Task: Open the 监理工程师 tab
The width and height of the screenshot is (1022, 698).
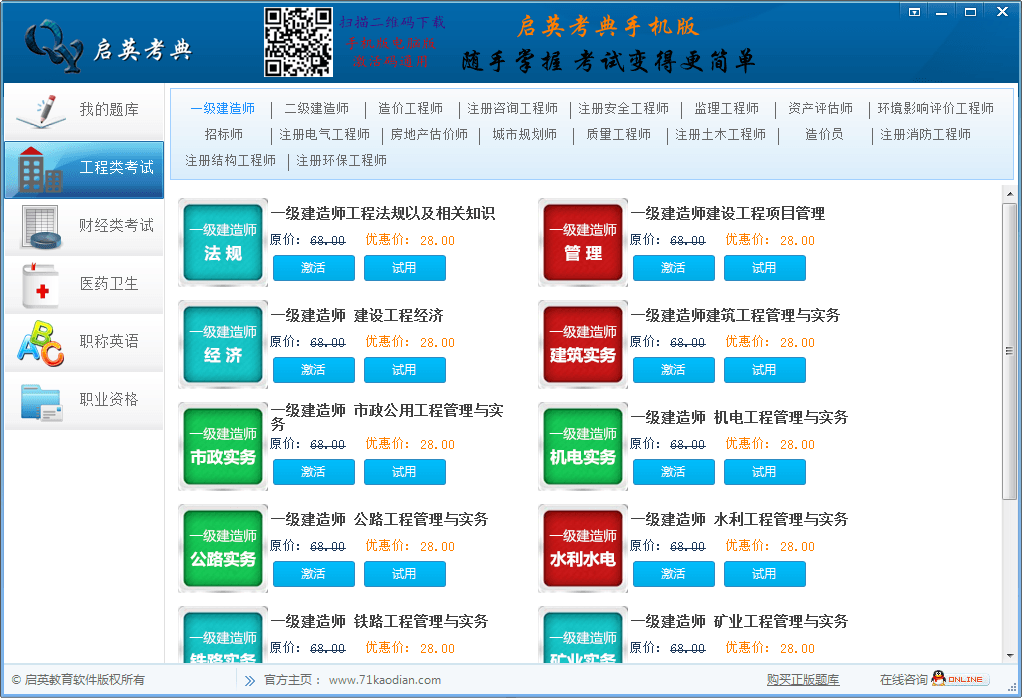Action: point(727,108)
